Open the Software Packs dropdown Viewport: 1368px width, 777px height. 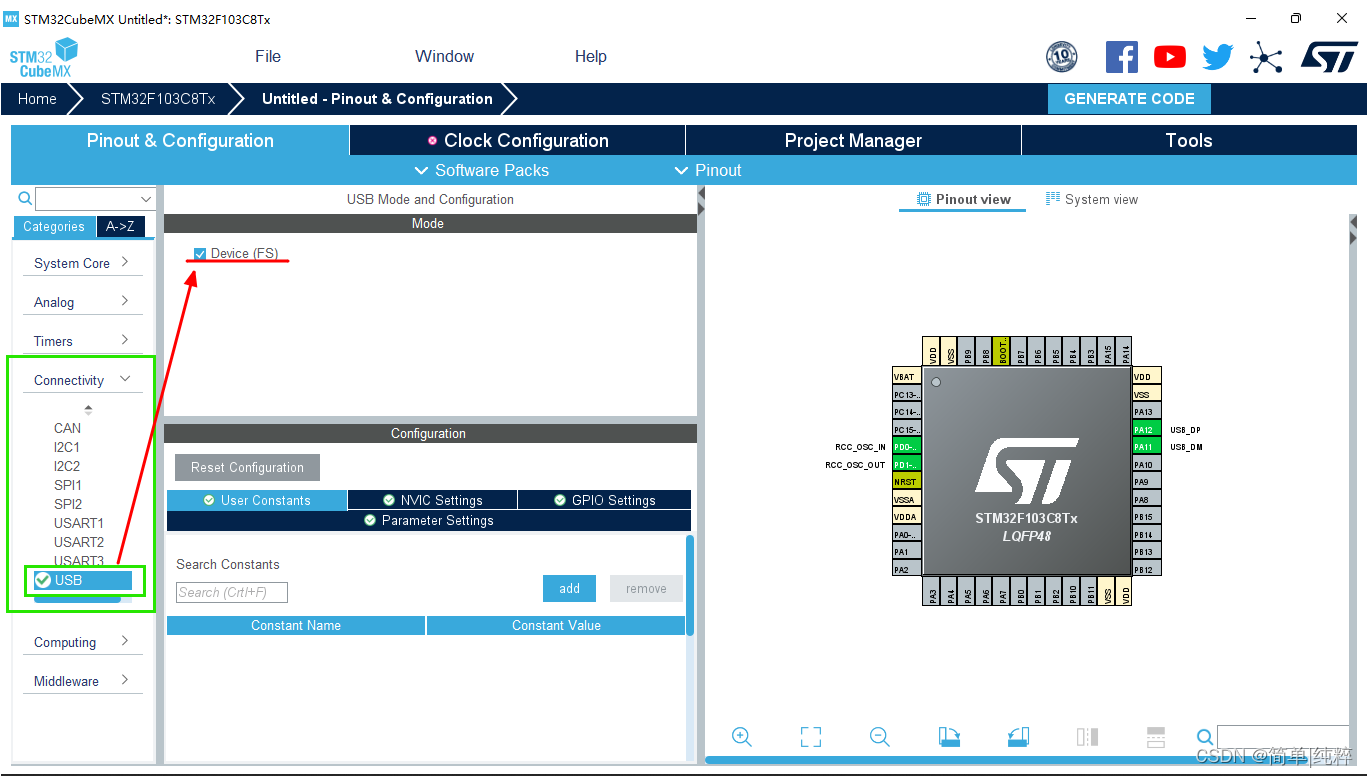[481, 170]
